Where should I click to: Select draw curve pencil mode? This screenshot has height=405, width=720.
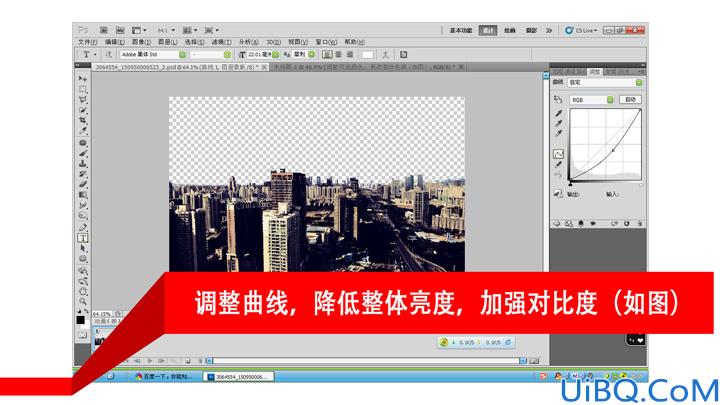pos(558,165)
